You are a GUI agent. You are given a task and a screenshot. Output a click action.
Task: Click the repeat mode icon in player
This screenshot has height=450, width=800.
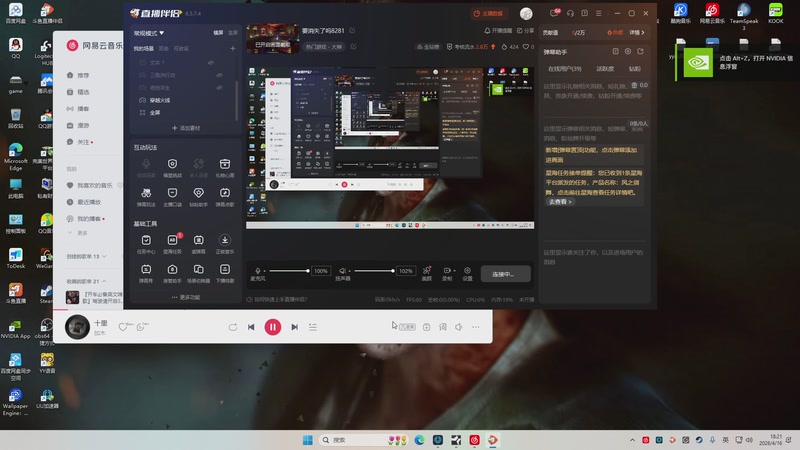[233, 327]
